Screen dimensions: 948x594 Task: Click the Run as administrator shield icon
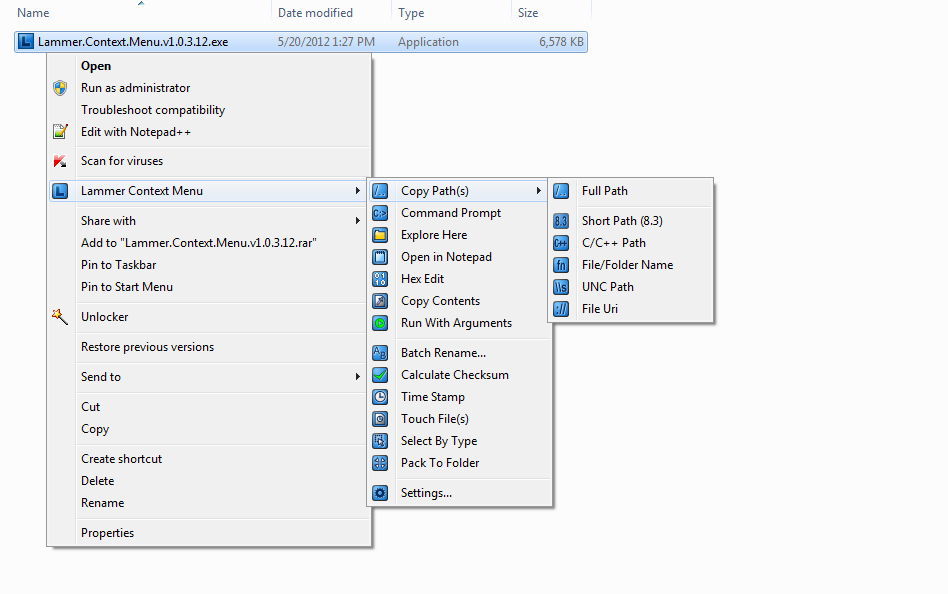pyautogui.click(x=60, y=88)
